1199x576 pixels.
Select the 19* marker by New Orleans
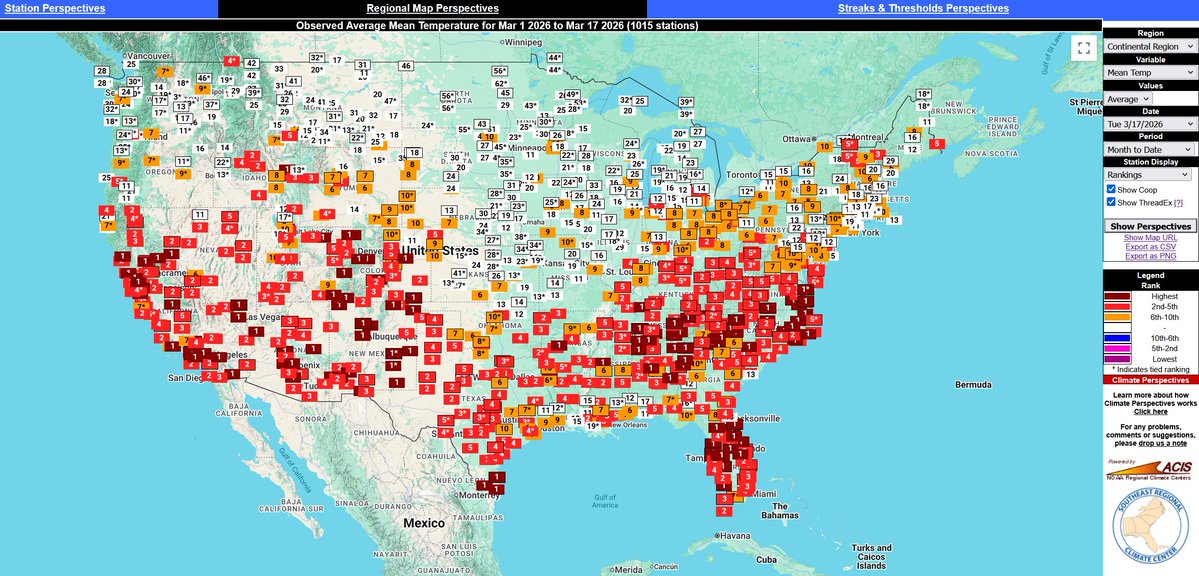click(x=593, y=426)
